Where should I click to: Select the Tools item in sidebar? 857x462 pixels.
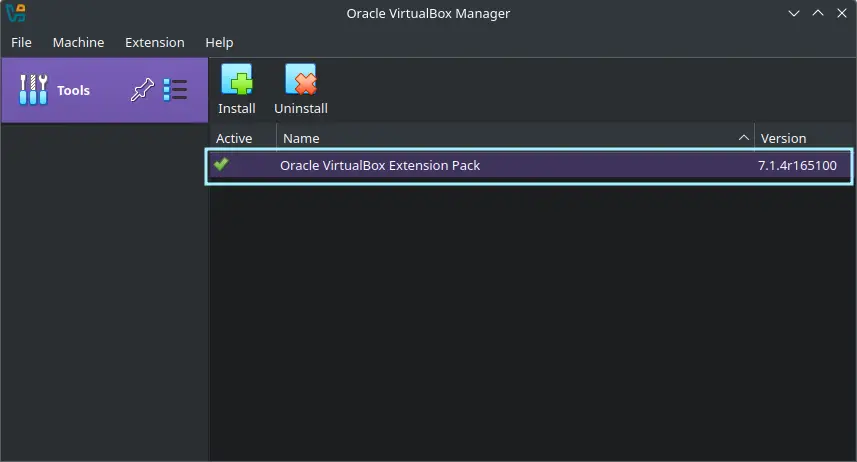click(104, 90)
